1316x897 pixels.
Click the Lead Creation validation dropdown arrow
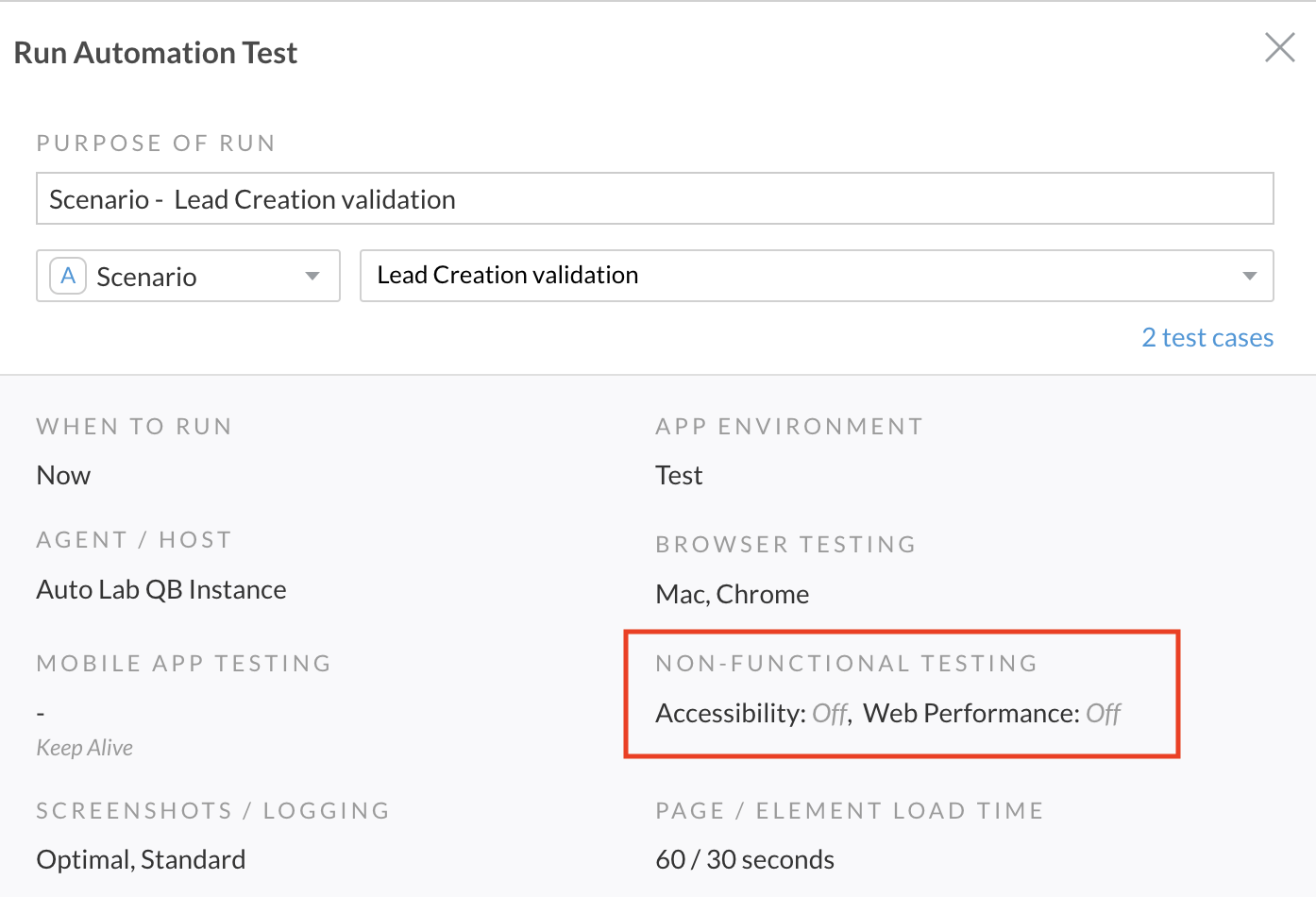(1250, 277)
